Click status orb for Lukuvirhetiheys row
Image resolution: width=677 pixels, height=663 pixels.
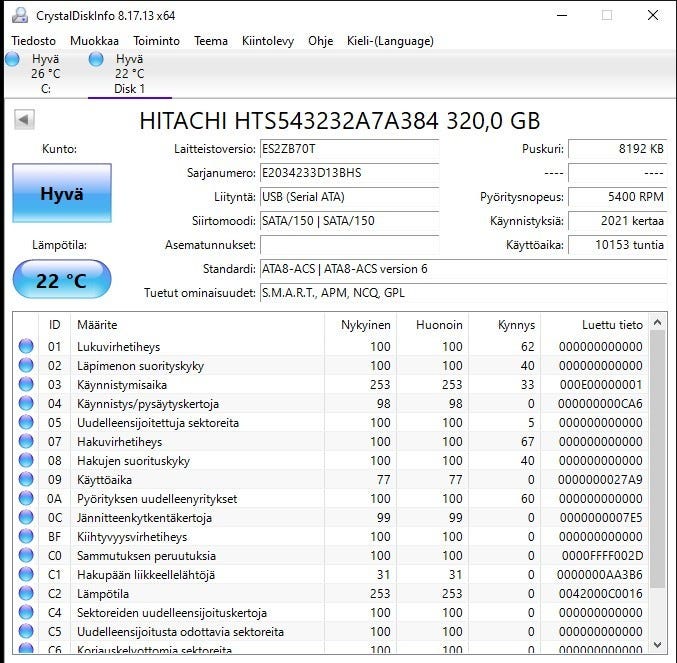tap(26, 347)
